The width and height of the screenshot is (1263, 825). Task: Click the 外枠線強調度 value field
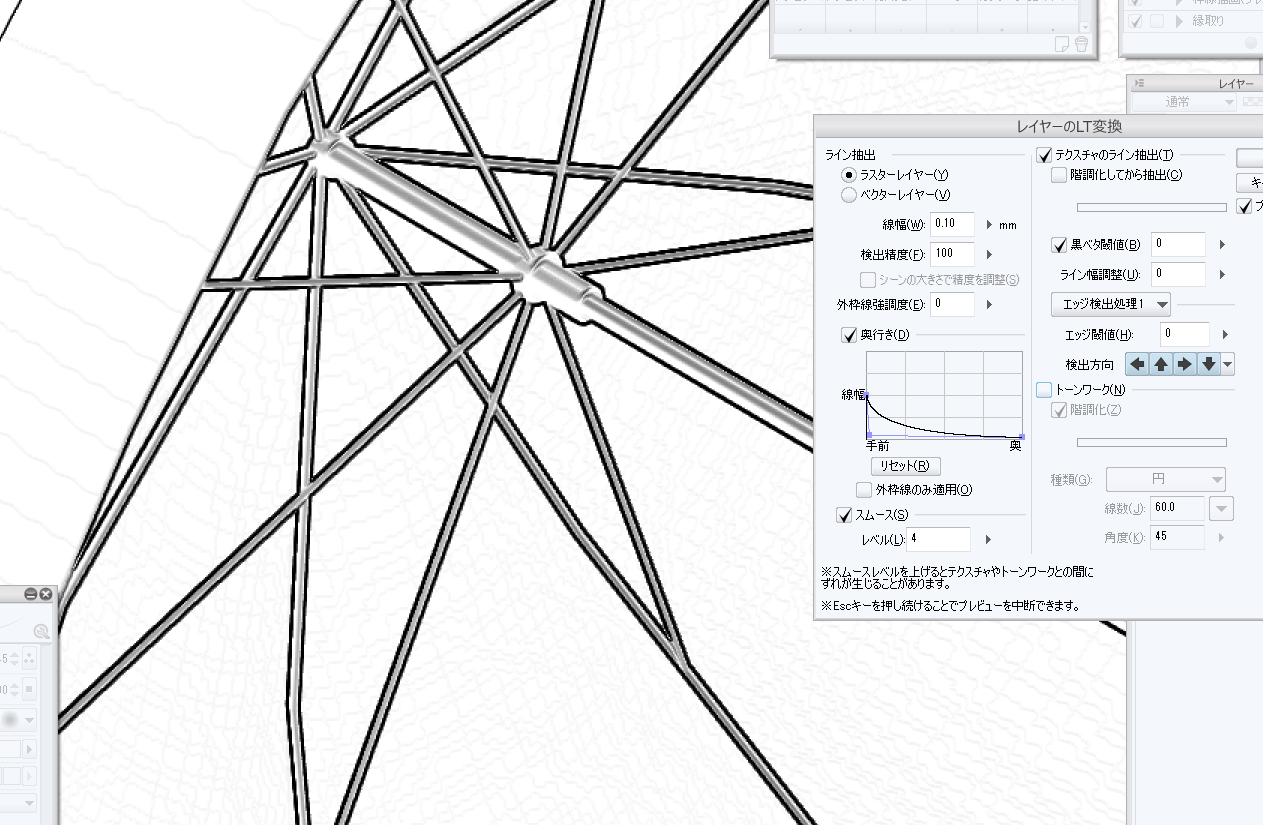pyautogui.click(x=952, y=304)
